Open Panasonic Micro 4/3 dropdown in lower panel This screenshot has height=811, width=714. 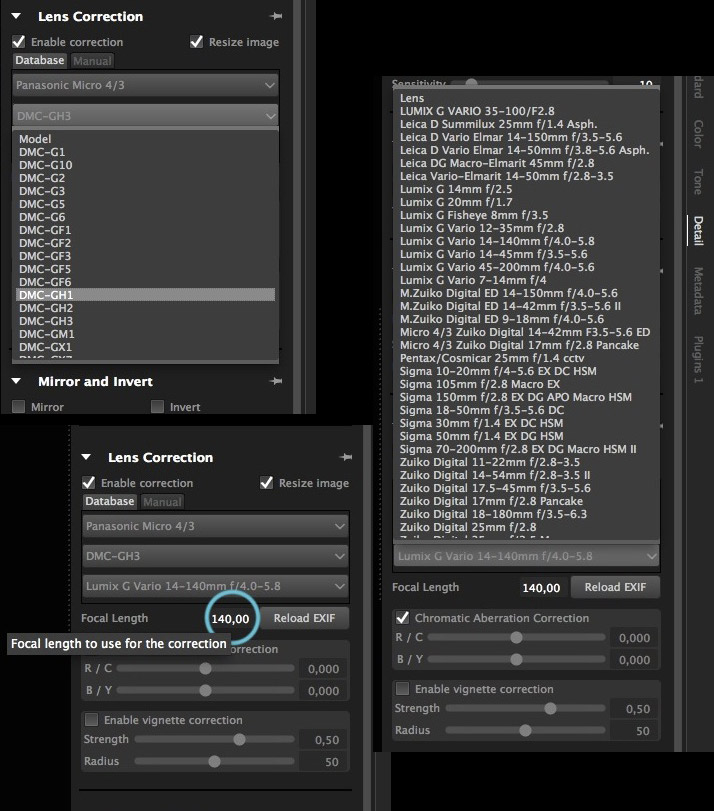click(x=215, y=527)
